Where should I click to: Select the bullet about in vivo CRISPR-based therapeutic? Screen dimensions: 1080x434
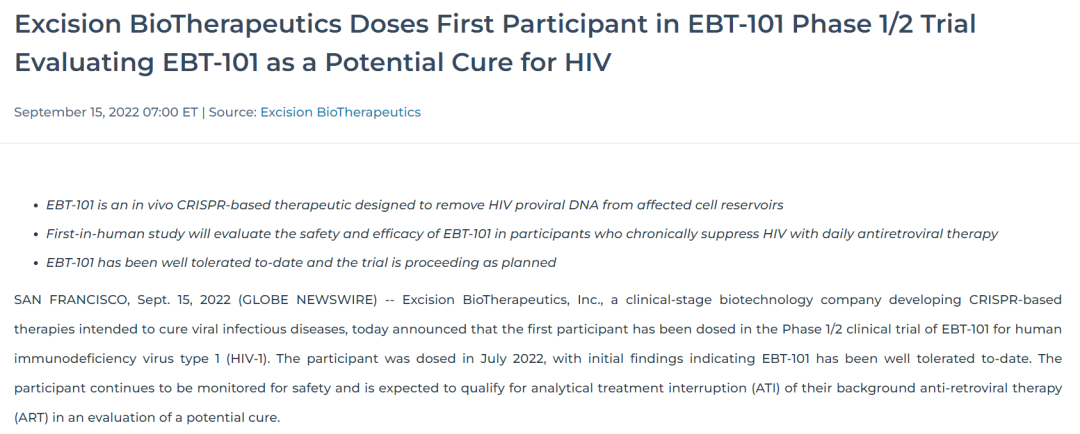pyautogui.click(x=415, y=205)
